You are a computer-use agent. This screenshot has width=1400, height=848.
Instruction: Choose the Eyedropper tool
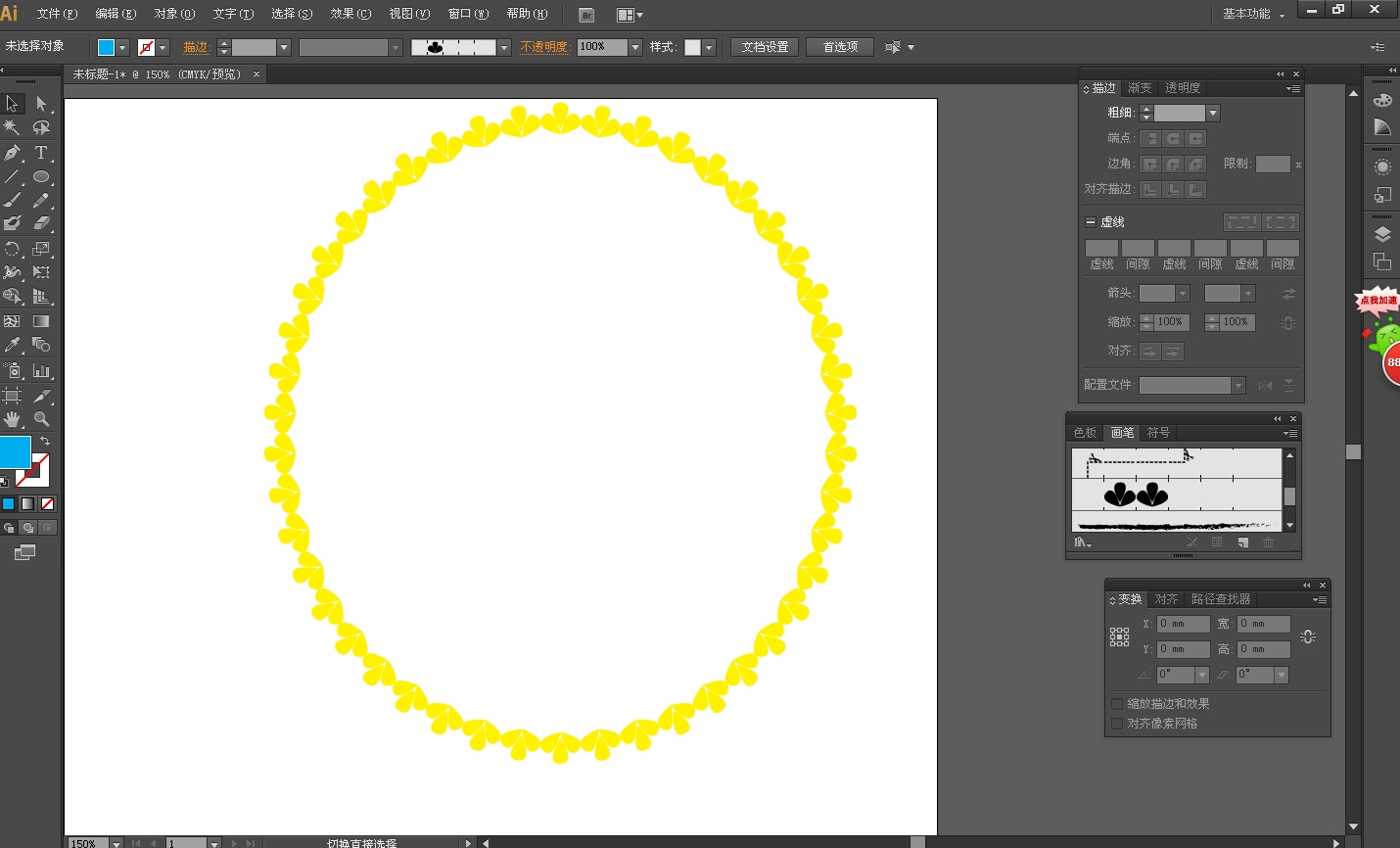pos(12,345)
